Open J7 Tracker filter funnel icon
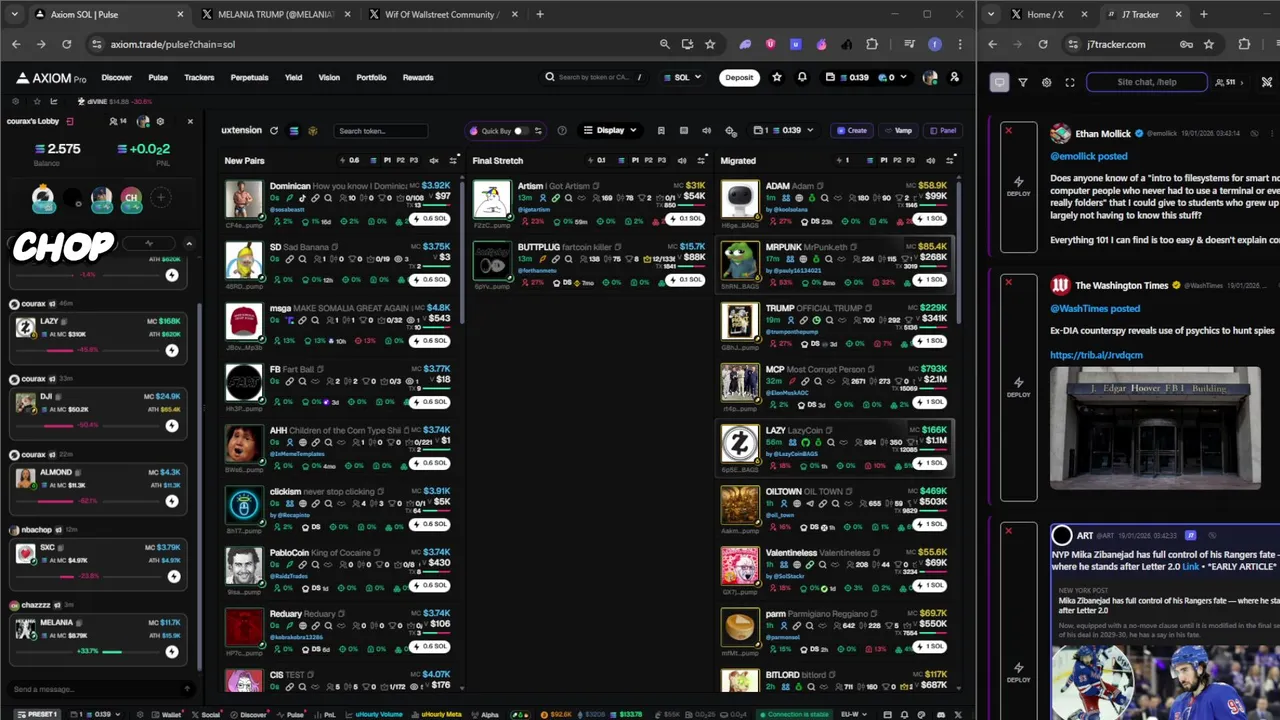The height and width of the screenshot is (720, 1280). tap(1023, 82)
